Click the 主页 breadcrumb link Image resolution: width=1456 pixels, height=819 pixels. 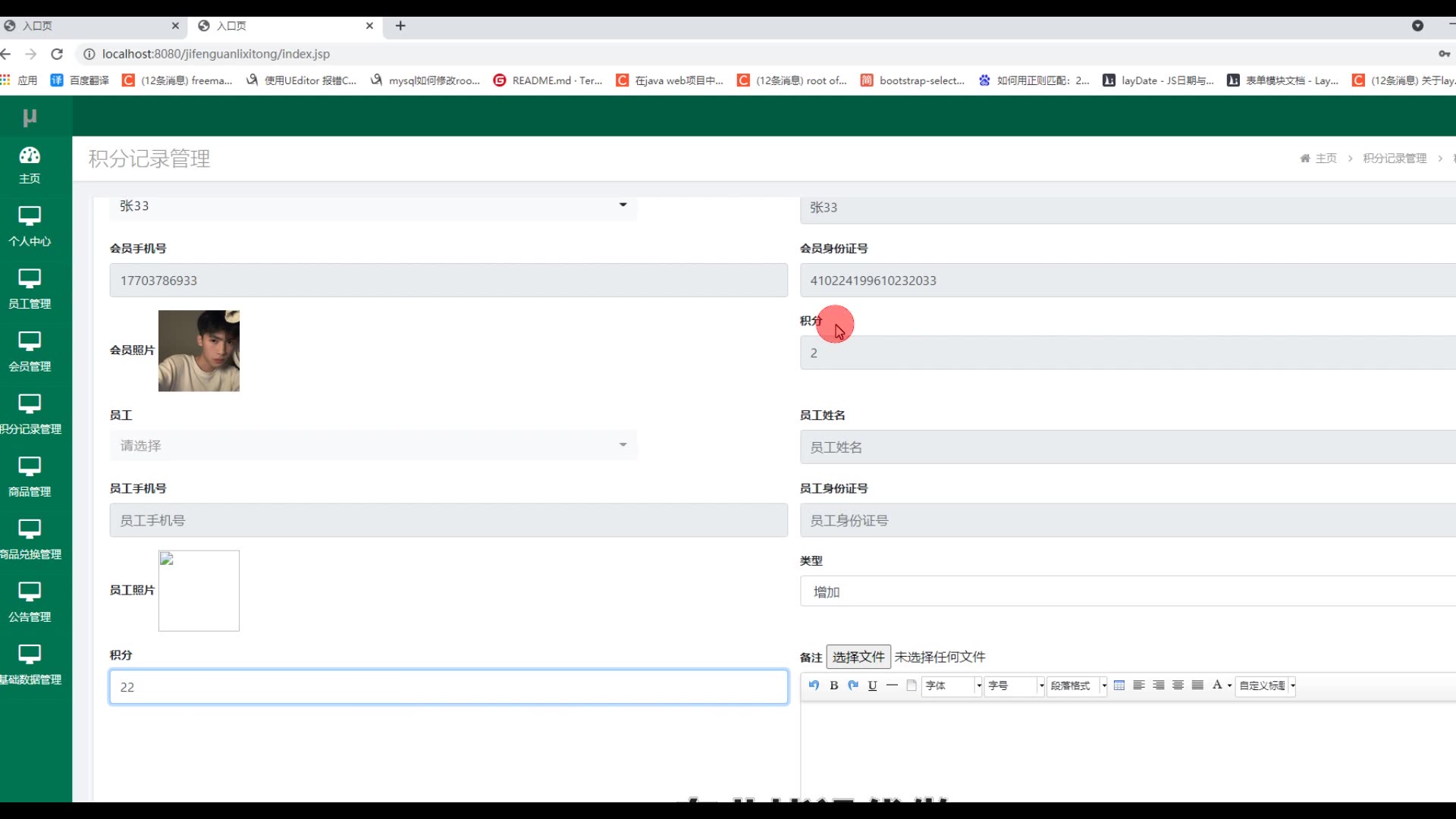[x=1326, y=158]
